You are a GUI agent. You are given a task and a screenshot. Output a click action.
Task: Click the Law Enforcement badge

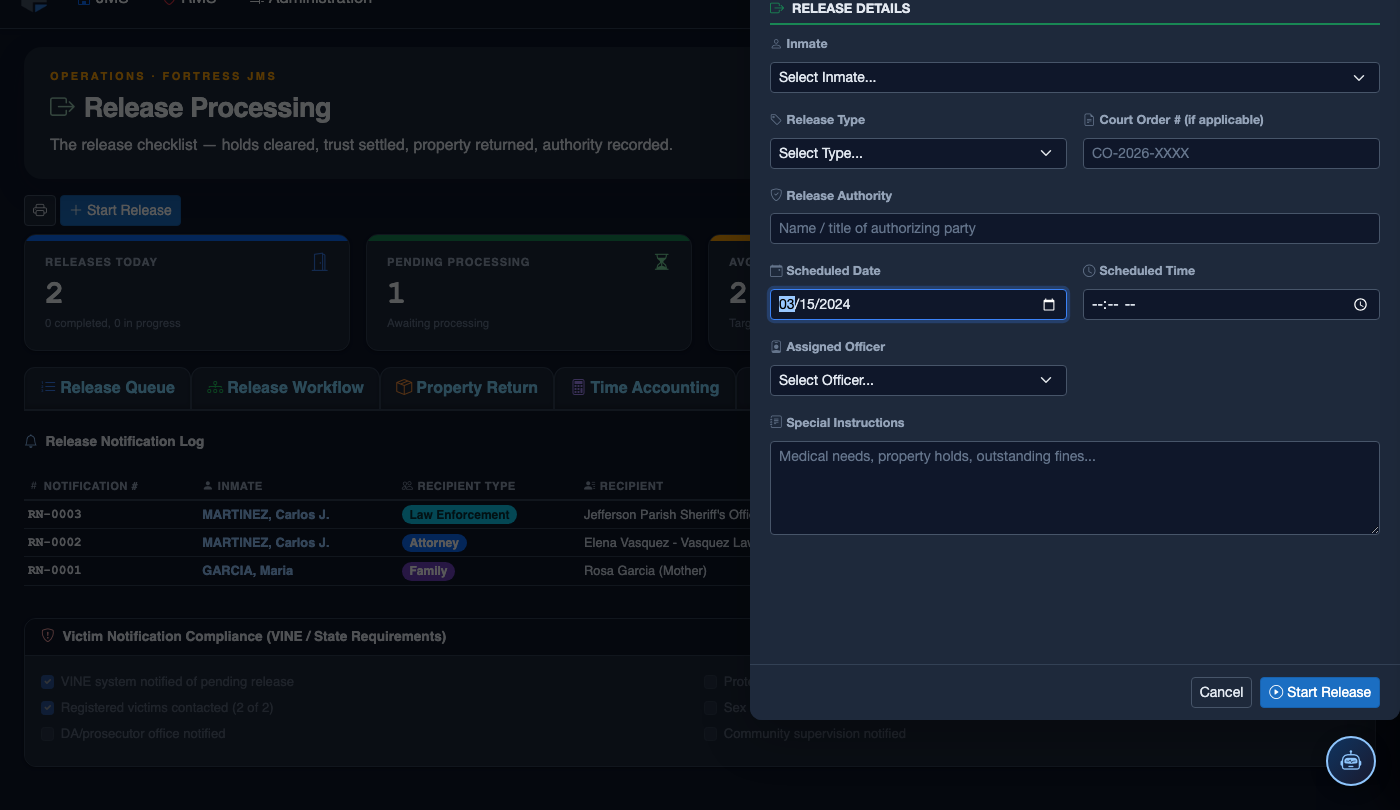[459, 515]
